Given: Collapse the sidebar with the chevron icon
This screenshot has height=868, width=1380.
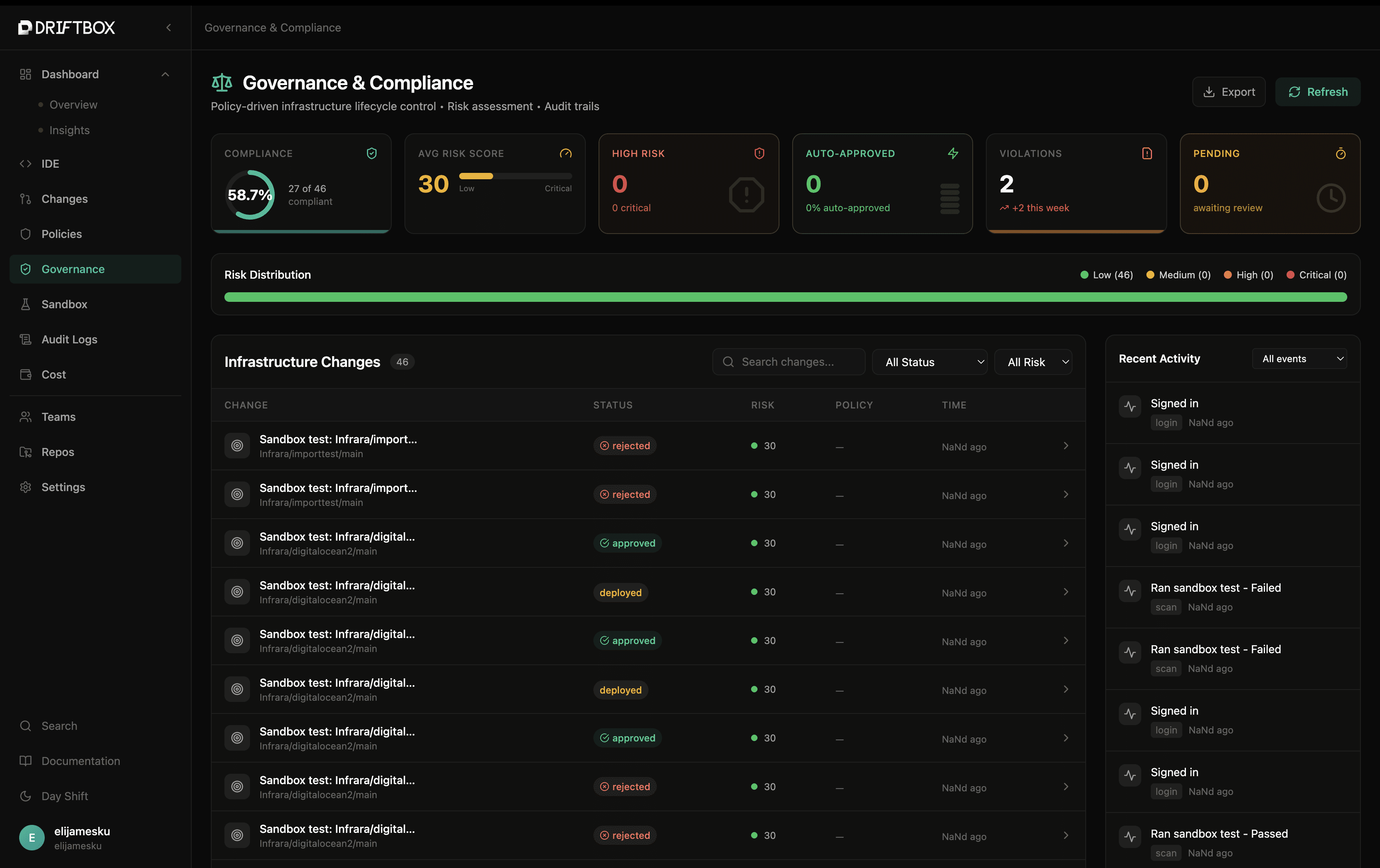Looking at the screenshot, I should (169, 28).
